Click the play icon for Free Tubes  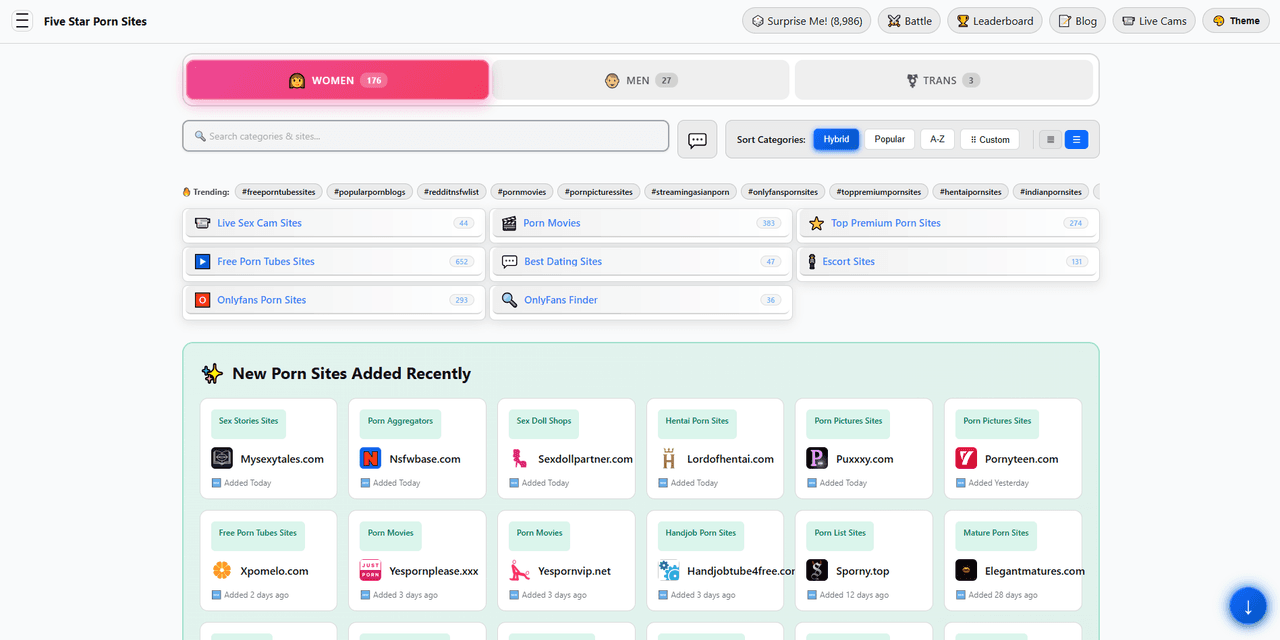(x=202, y=261)
